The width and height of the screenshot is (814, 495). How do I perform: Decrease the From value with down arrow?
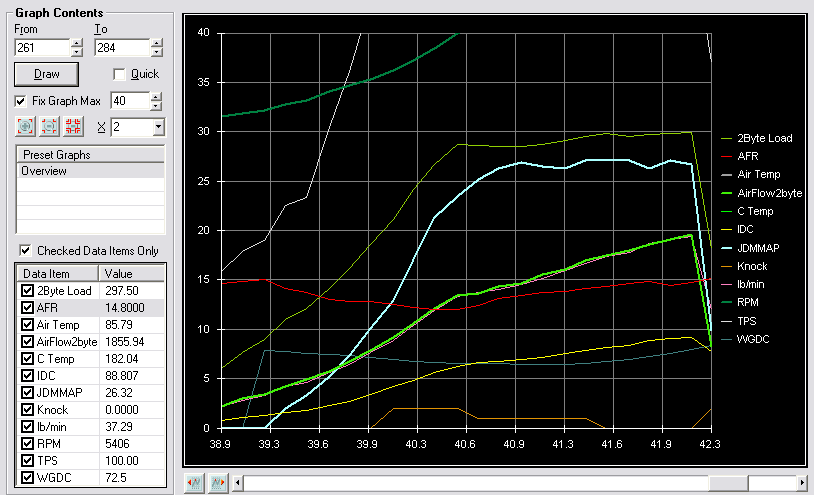click(x=77, y=52)
